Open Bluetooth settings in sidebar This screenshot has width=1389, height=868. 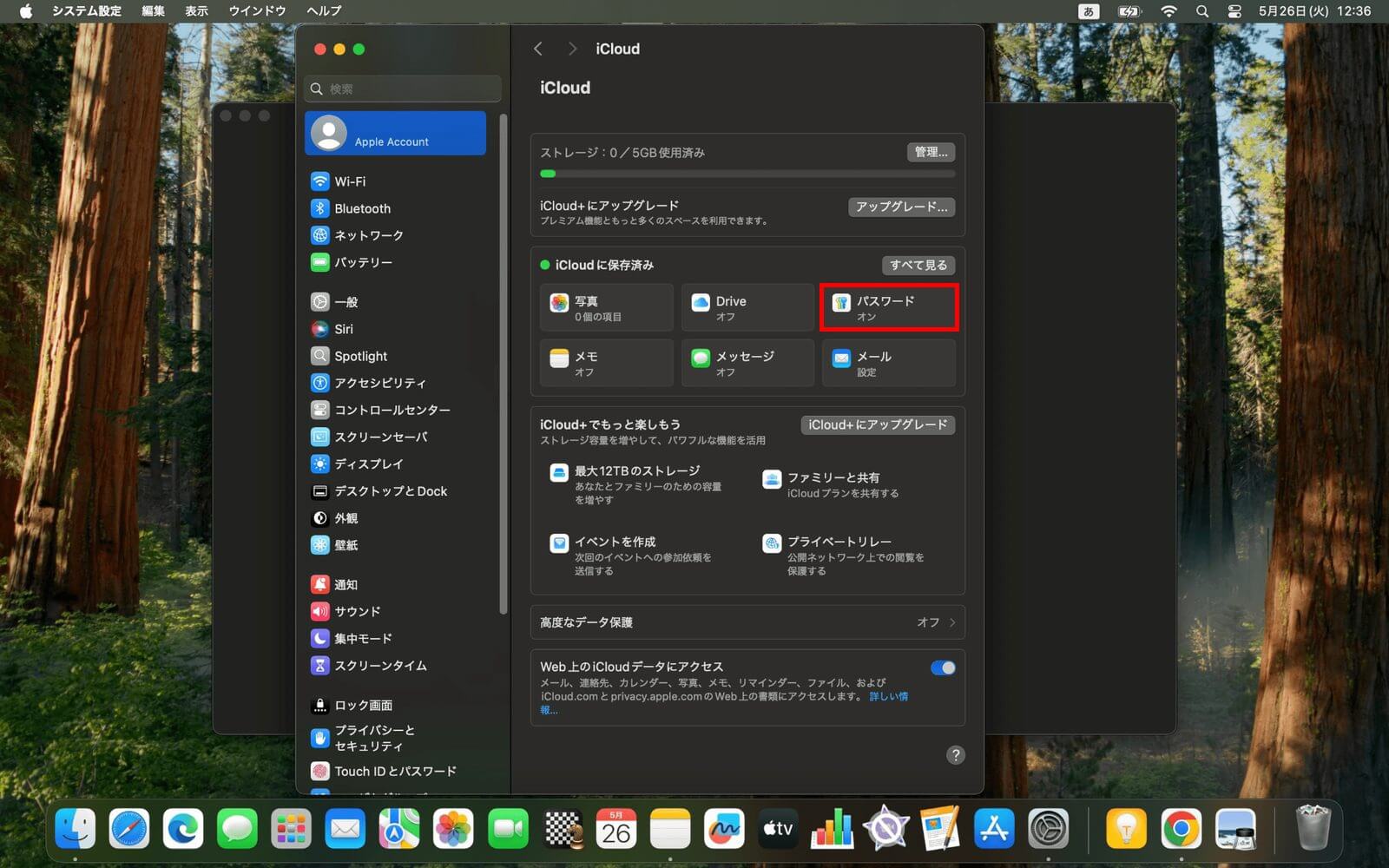(x=395, y=208)
